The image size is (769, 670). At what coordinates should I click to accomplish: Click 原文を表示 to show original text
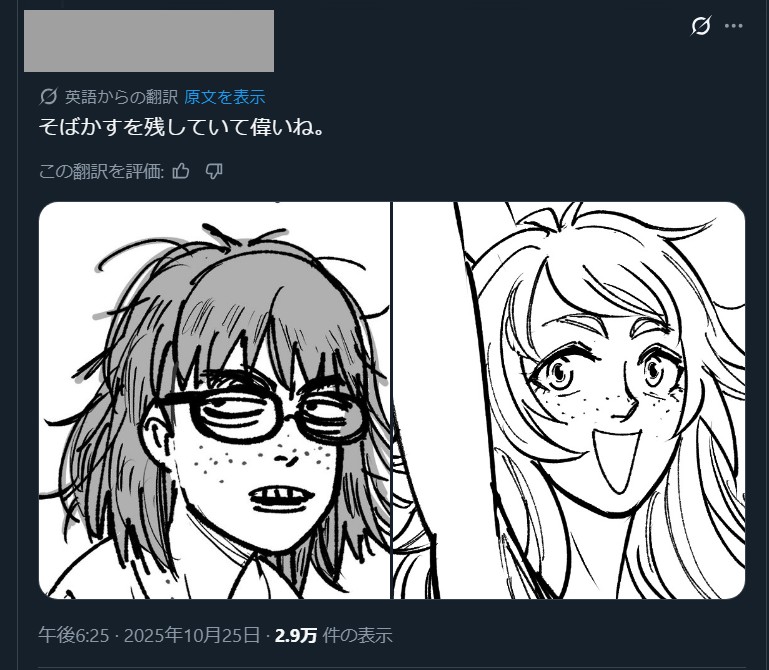coord(224,97)
